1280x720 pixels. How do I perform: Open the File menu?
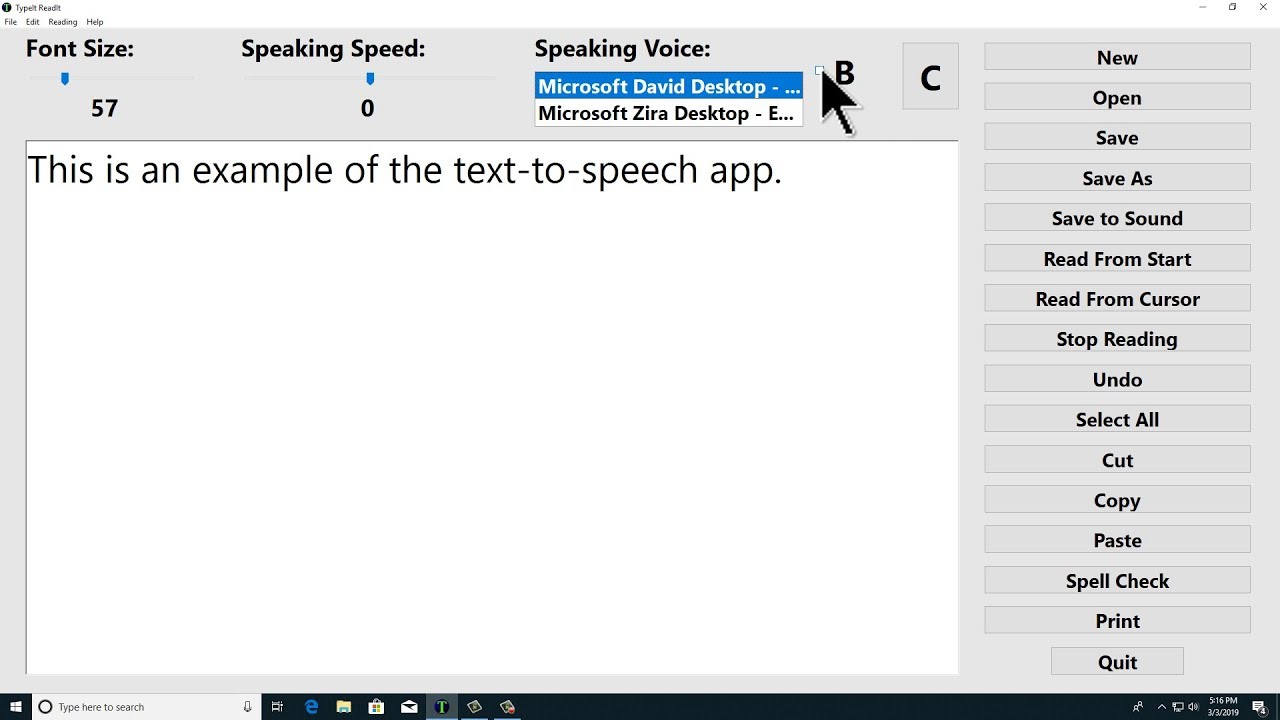[x=10, y=22]
